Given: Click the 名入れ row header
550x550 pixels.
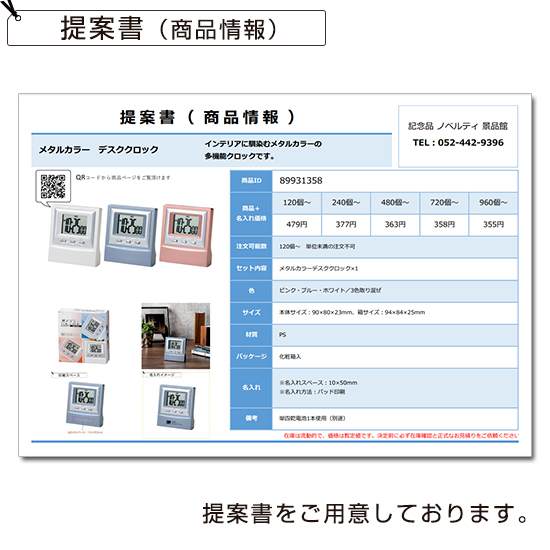Looking at the screenshot, I should tap(251, 388).
